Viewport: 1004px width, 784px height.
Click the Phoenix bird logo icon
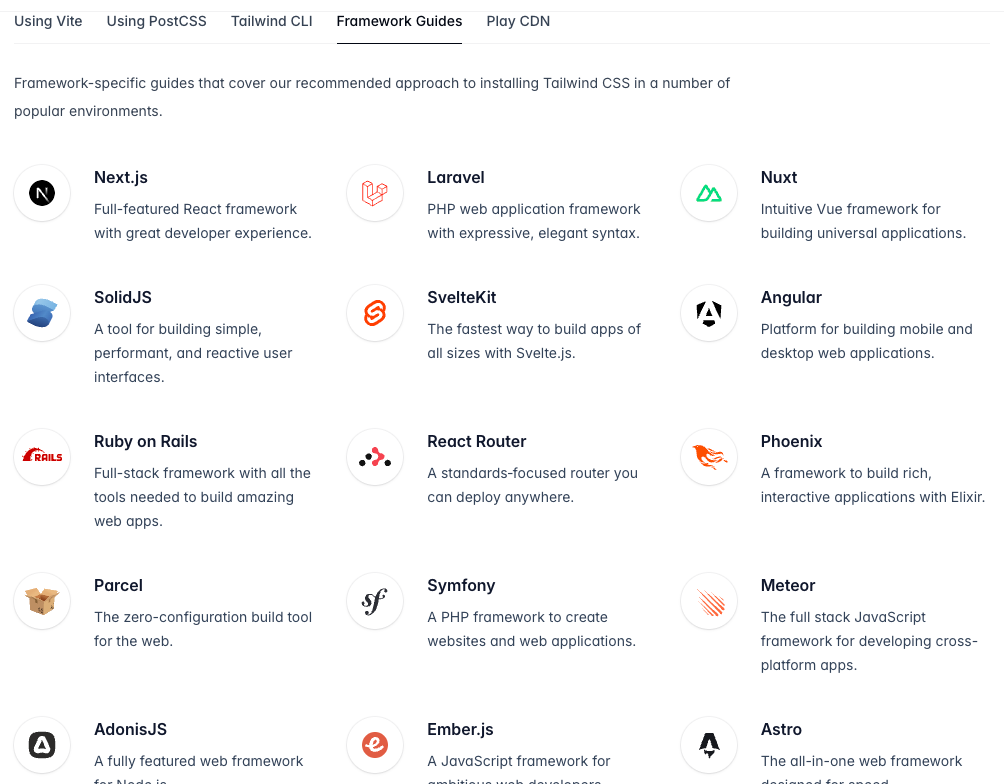click(x=709, y=457)
